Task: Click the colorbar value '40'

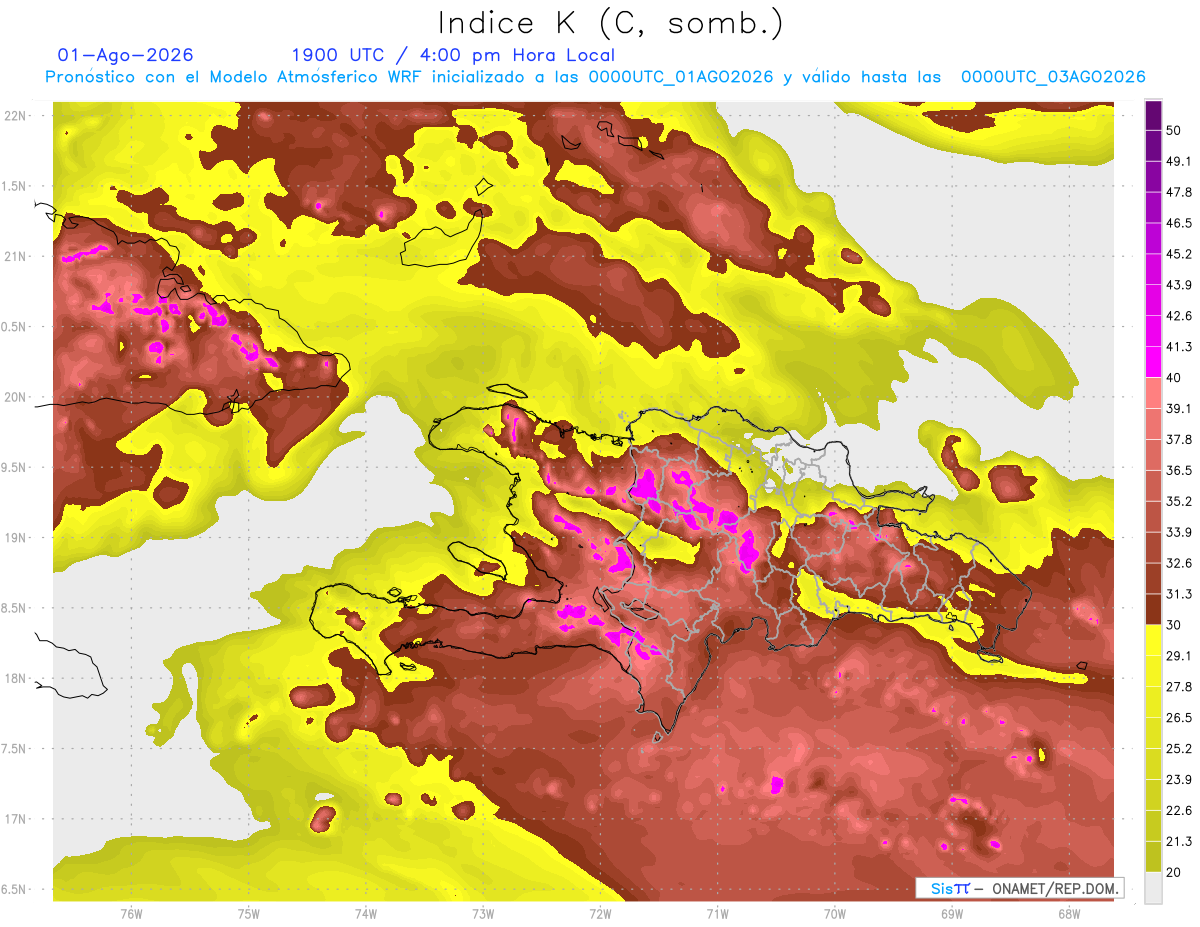Action: point(1174,378)
